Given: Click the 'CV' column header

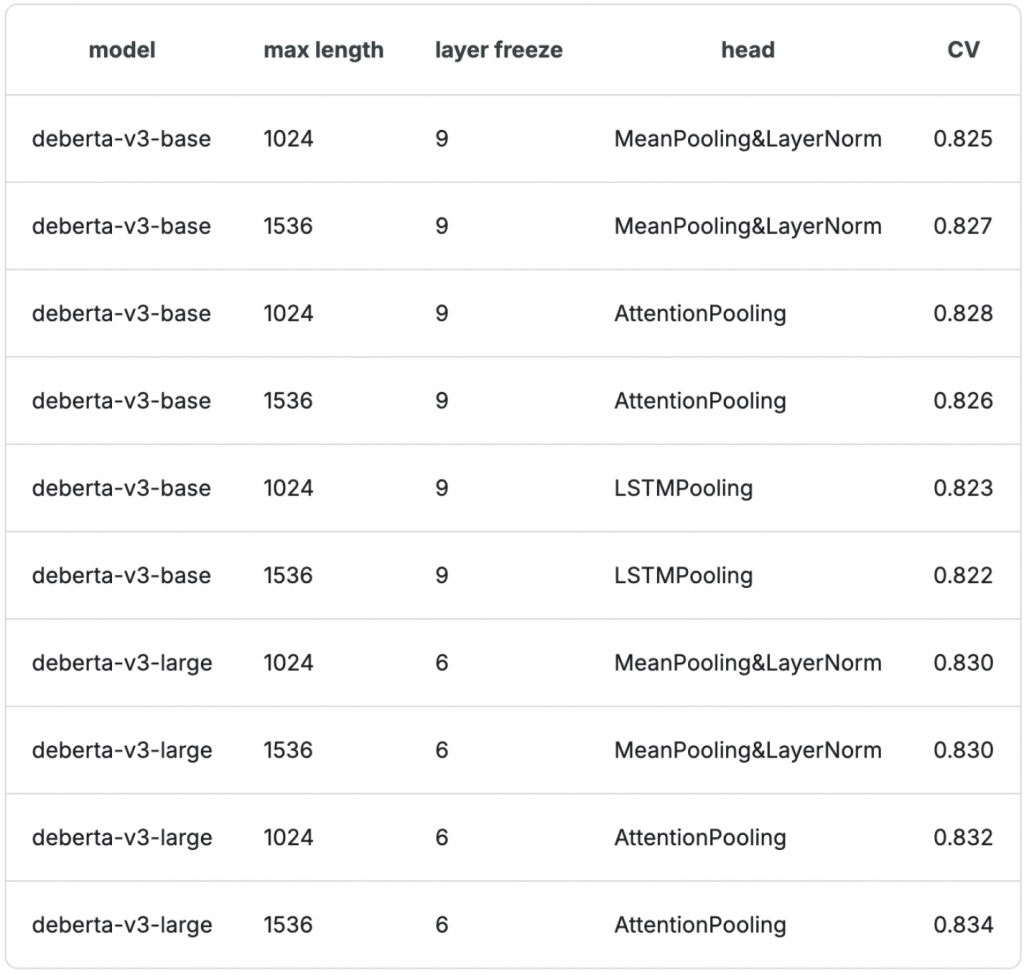Looking at the screenshot, I should 963,50.
